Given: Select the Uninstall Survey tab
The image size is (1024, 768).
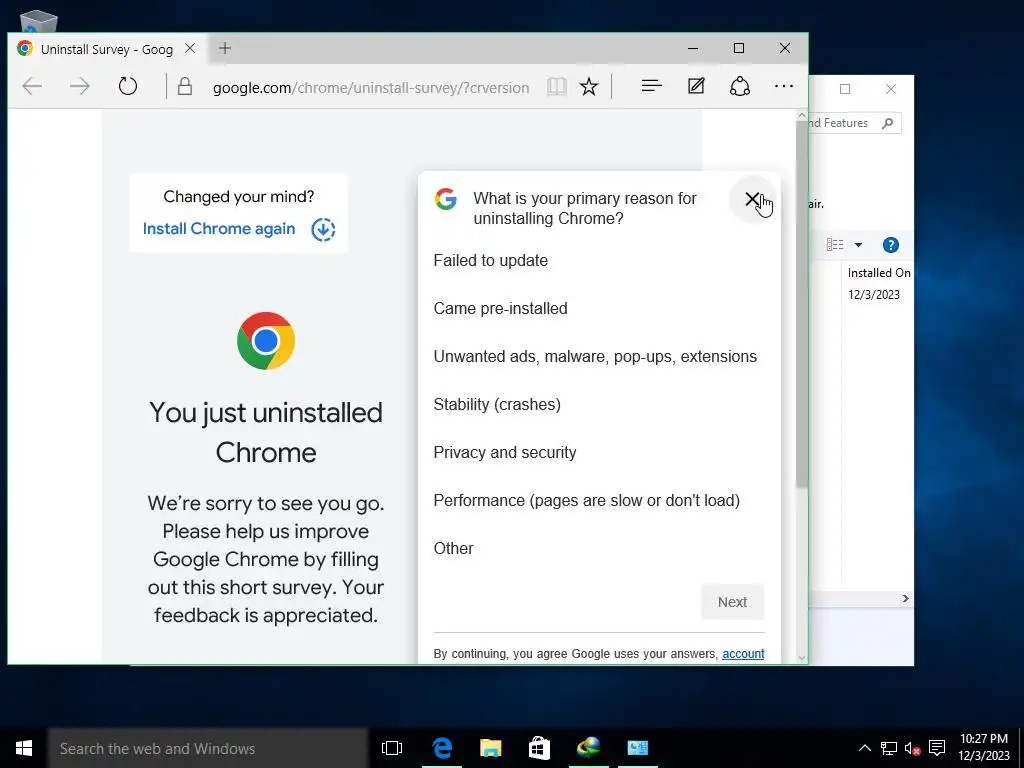Looking at the screenshot, I should click(108, 49).
